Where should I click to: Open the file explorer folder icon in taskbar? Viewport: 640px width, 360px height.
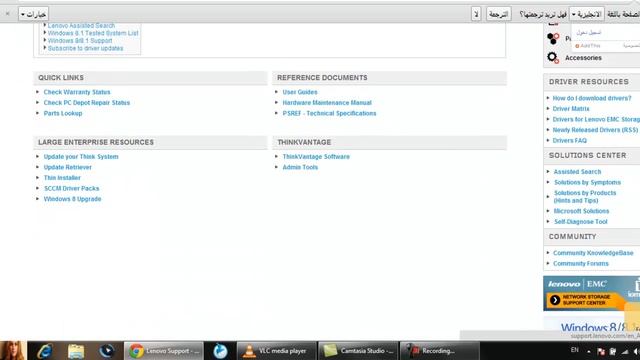pos(76,351)
